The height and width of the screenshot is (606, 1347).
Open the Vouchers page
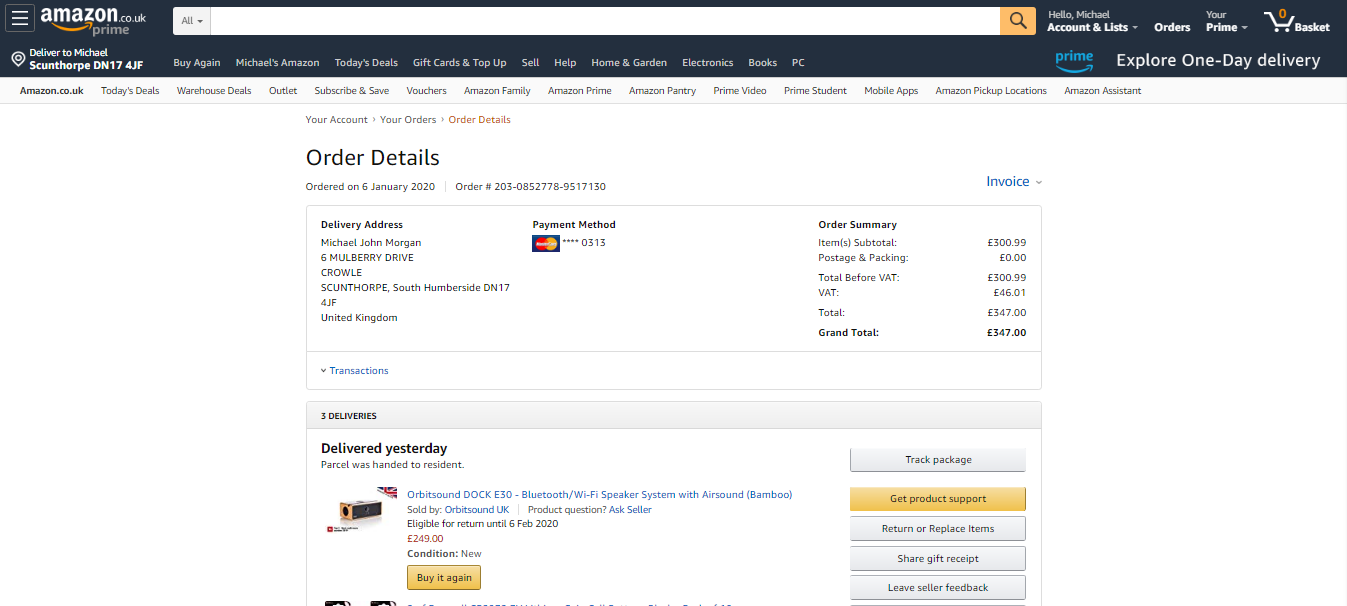click(x=427, y=91)
